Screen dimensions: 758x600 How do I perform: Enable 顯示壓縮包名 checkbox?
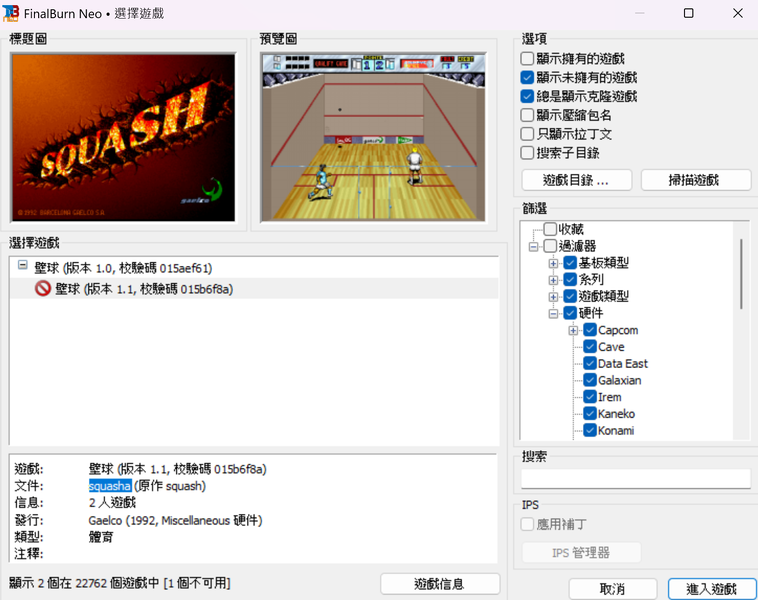(527, 115)
